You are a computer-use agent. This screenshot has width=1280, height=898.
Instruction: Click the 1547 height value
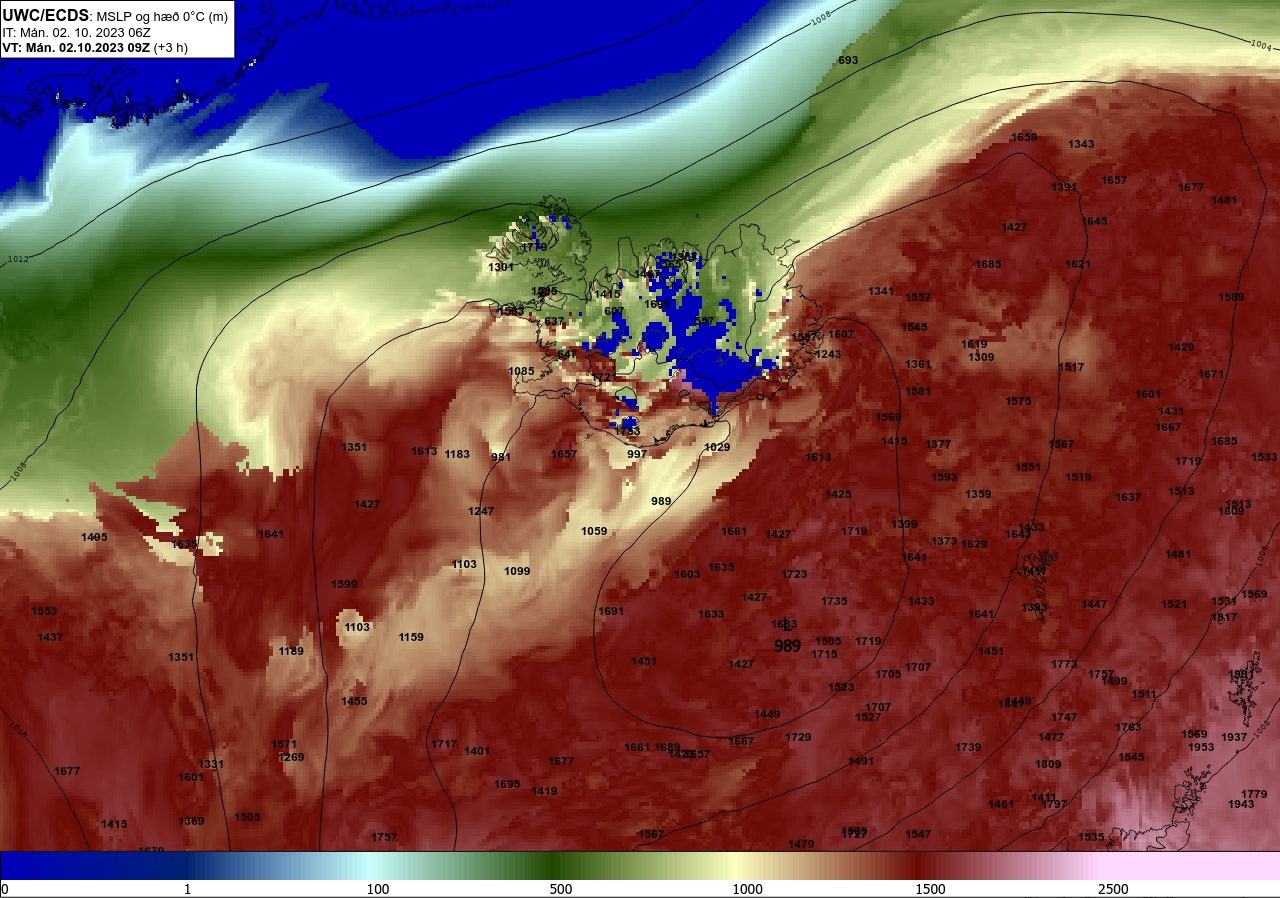(918, 834)
